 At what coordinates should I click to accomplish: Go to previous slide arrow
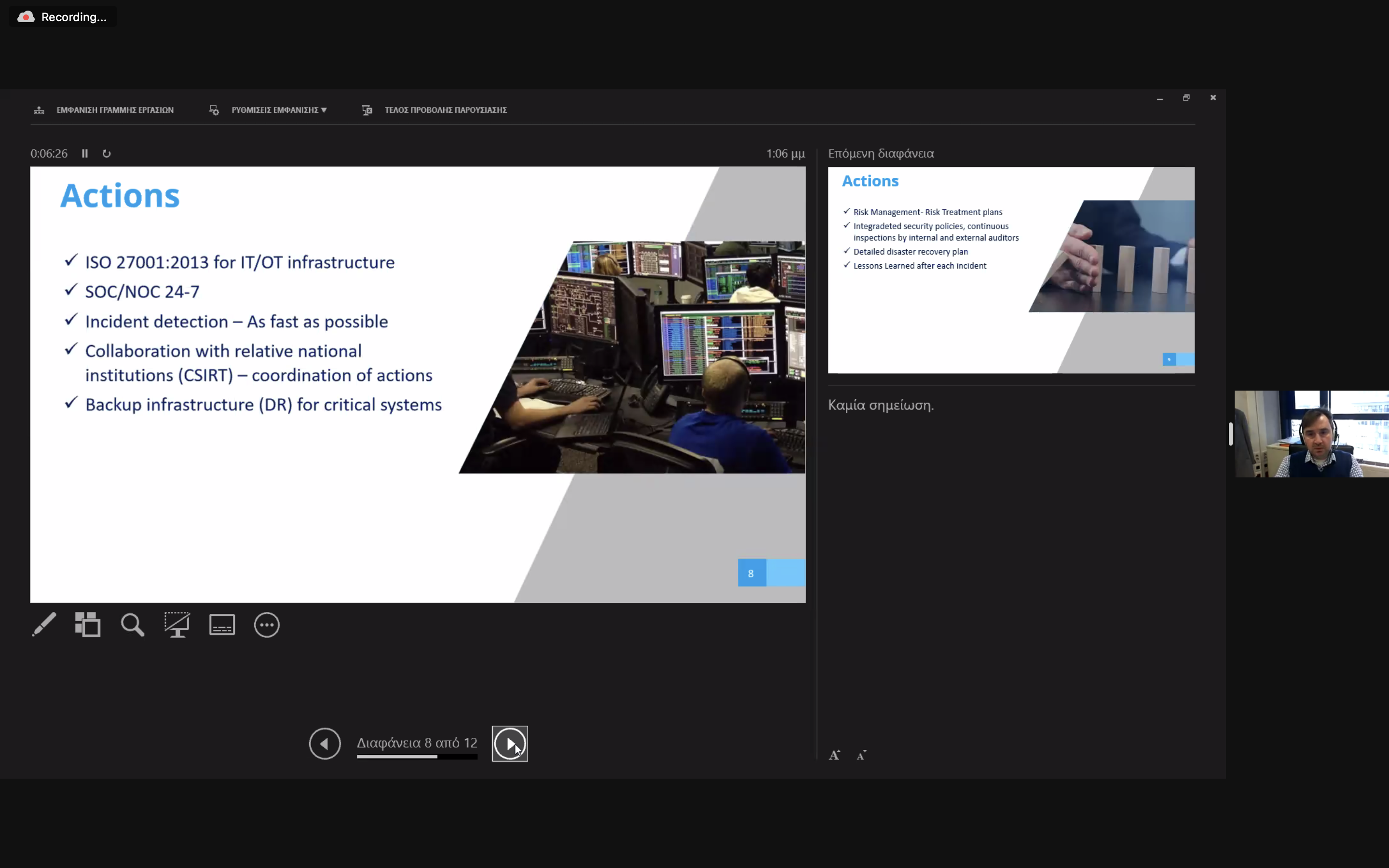[325, 744]
